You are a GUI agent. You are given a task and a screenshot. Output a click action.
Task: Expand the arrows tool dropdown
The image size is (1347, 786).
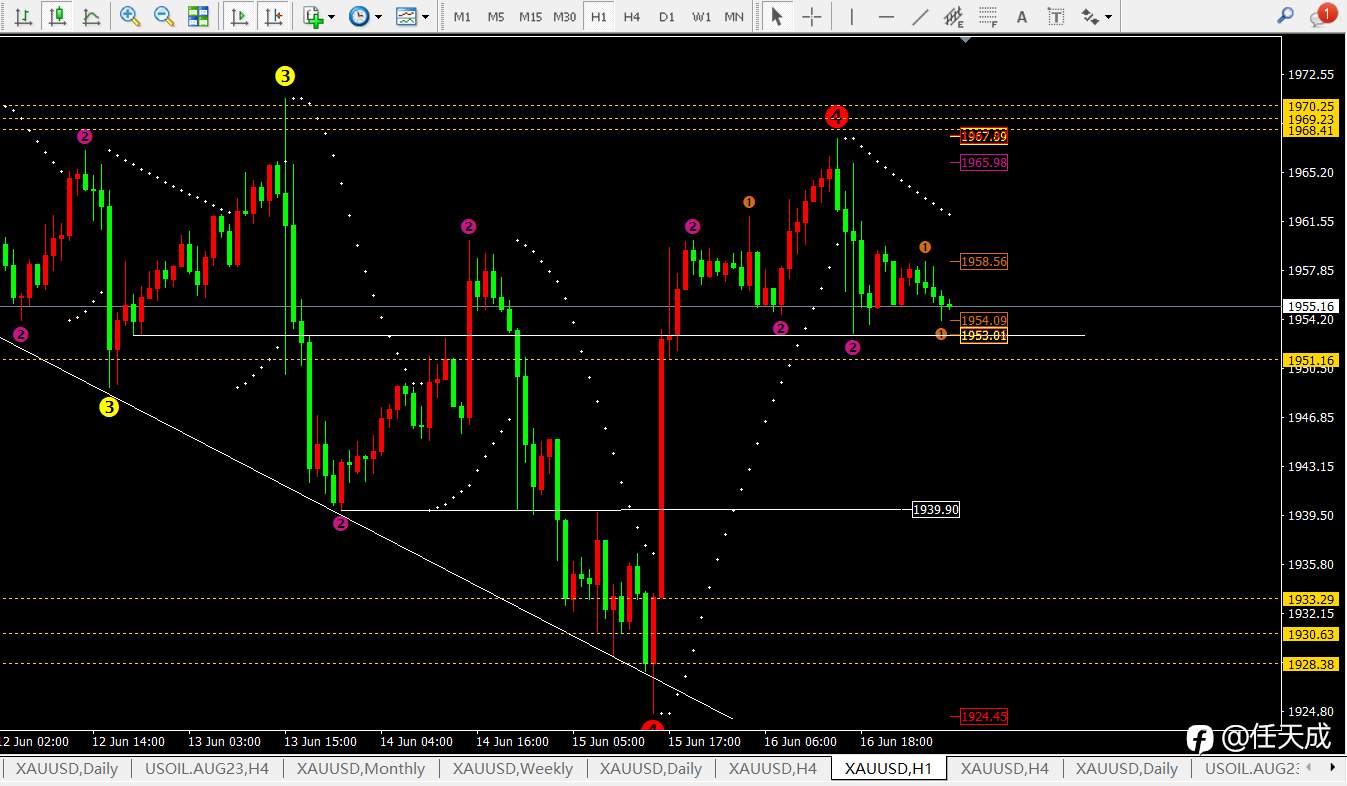point(1108,17)
